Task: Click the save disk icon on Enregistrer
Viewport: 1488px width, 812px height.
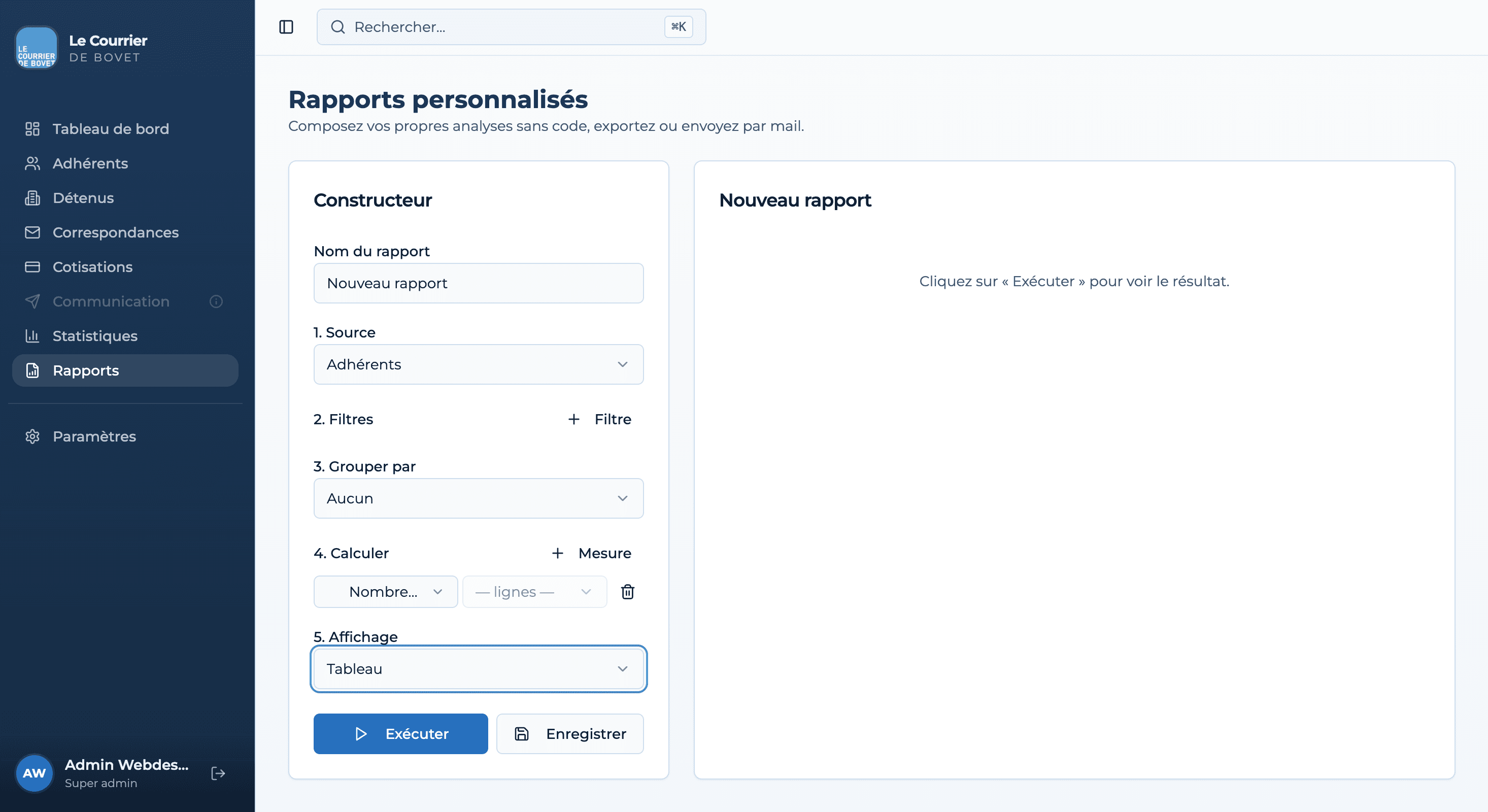Action: 522,734
